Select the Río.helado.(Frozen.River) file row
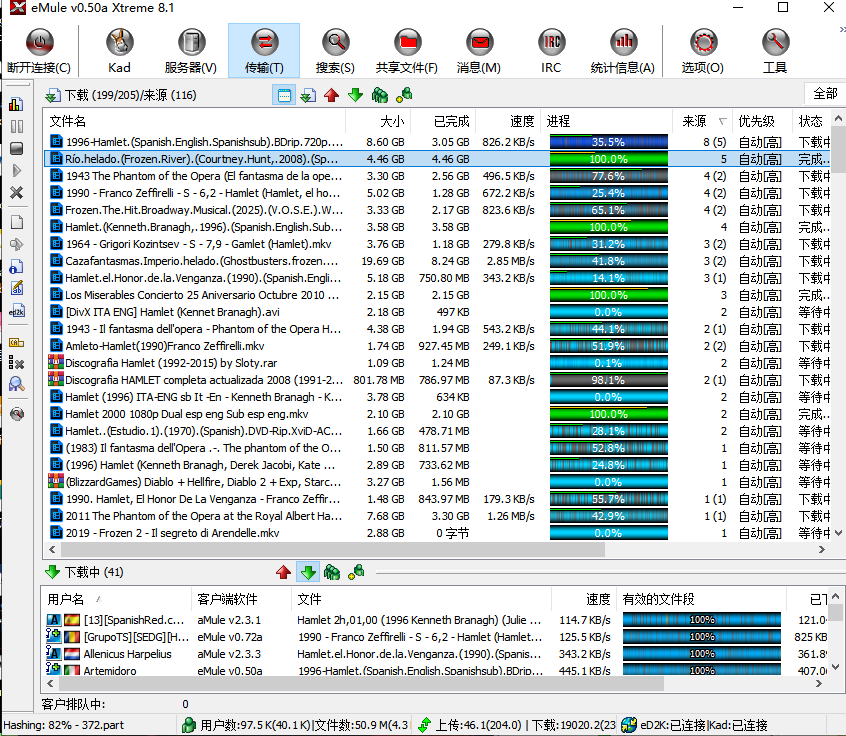This screenshot has width=846, height=736. 437,159
